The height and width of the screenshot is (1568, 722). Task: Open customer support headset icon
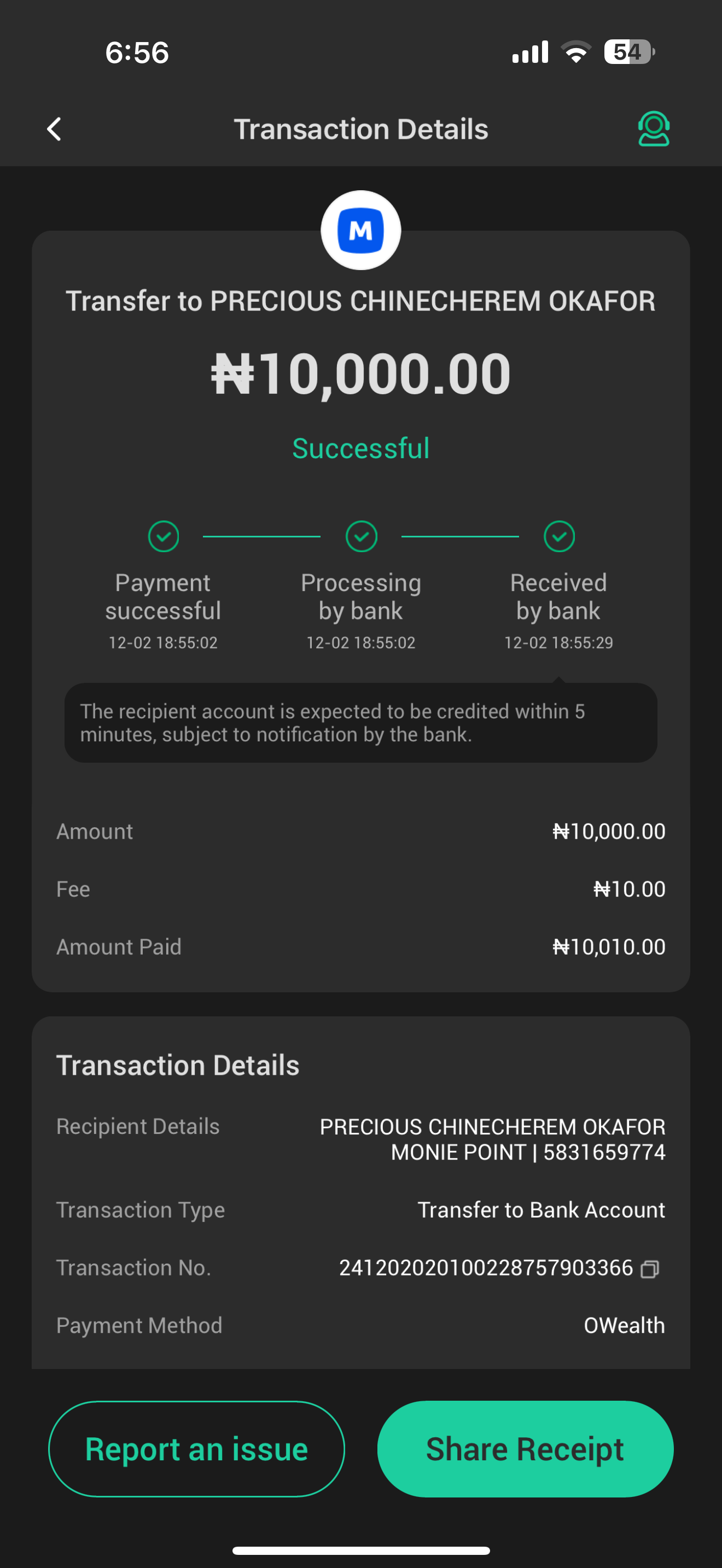(x=653, y=129)
